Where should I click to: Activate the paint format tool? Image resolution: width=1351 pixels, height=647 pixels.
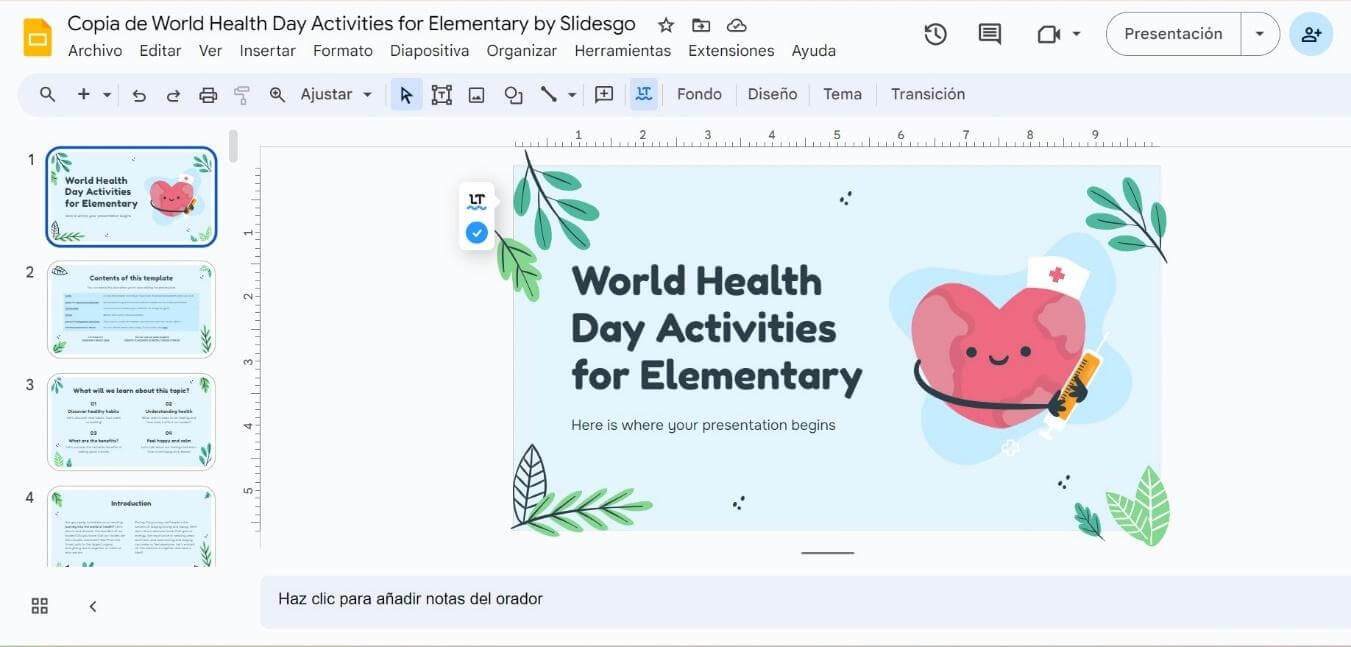240,93
